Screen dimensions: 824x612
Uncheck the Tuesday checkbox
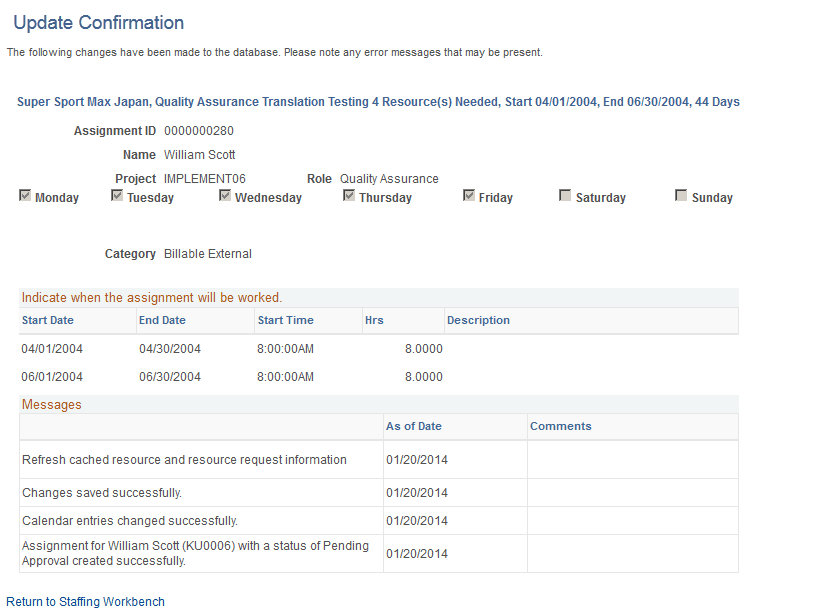click(x=117, y=195)
